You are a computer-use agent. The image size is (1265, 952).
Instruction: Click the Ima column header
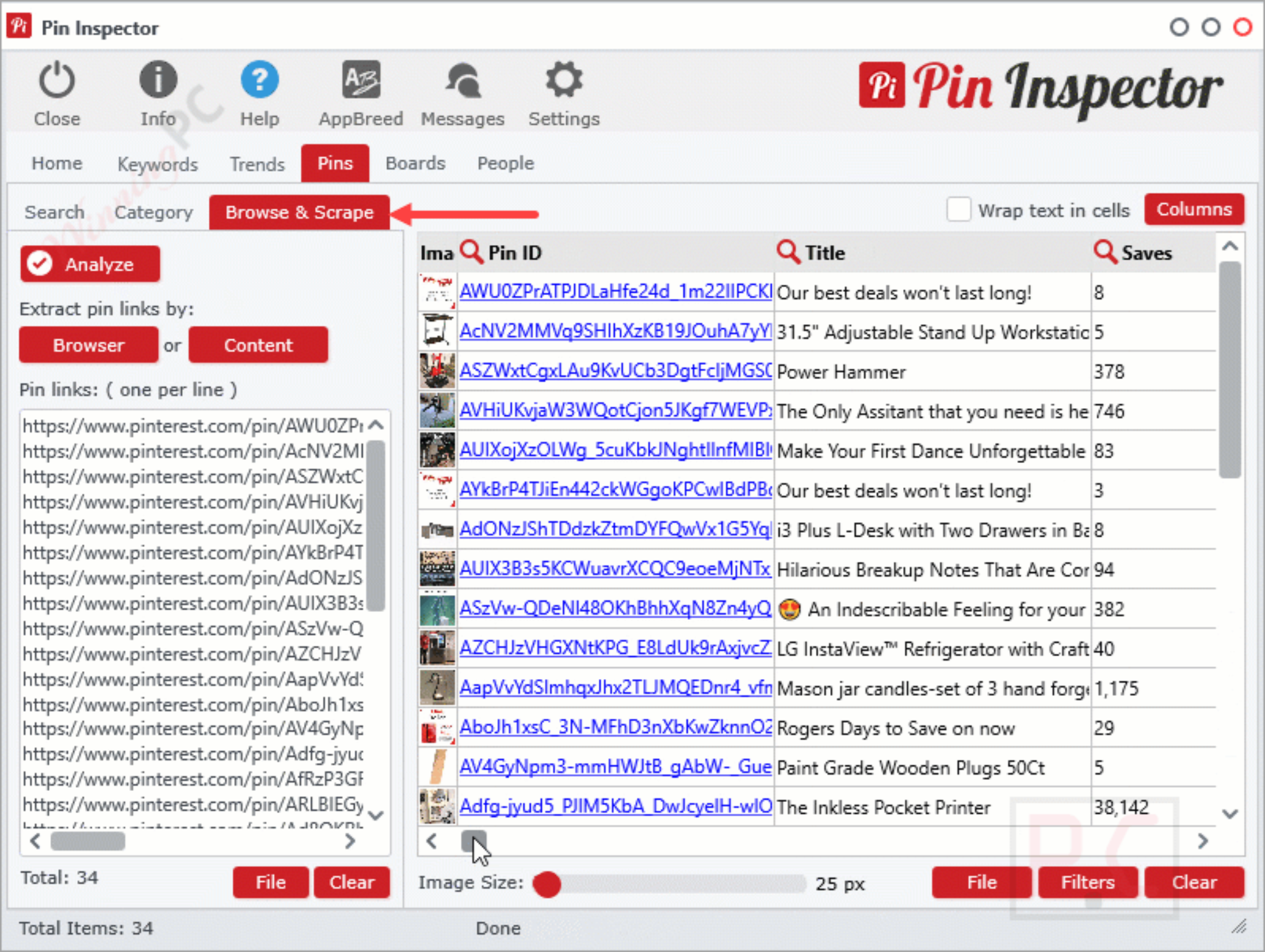point(437,253)
